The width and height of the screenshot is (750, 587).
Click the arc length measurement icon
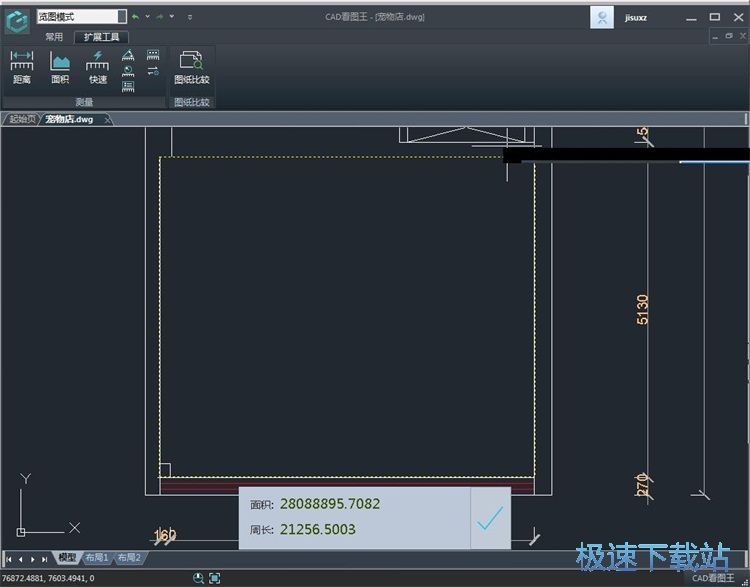128,72
